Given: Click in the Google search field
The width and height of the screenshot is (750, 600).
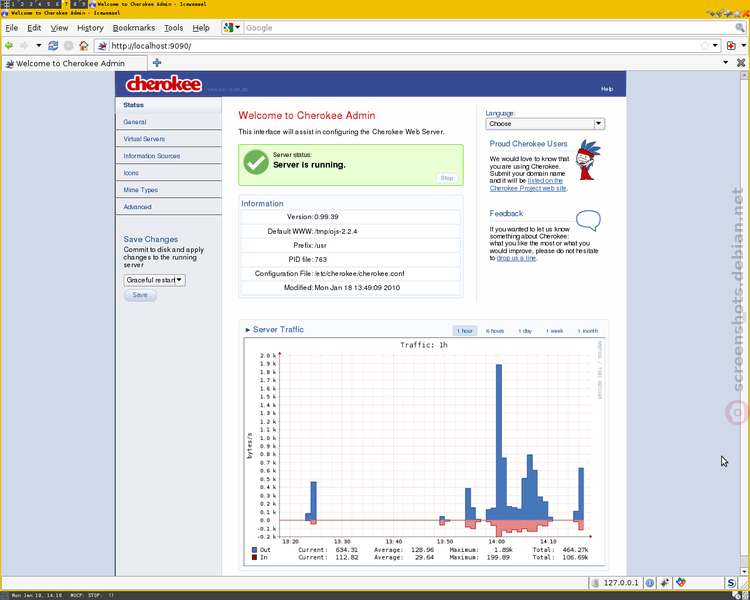Looking at the screenshot, I should [488, 28].
